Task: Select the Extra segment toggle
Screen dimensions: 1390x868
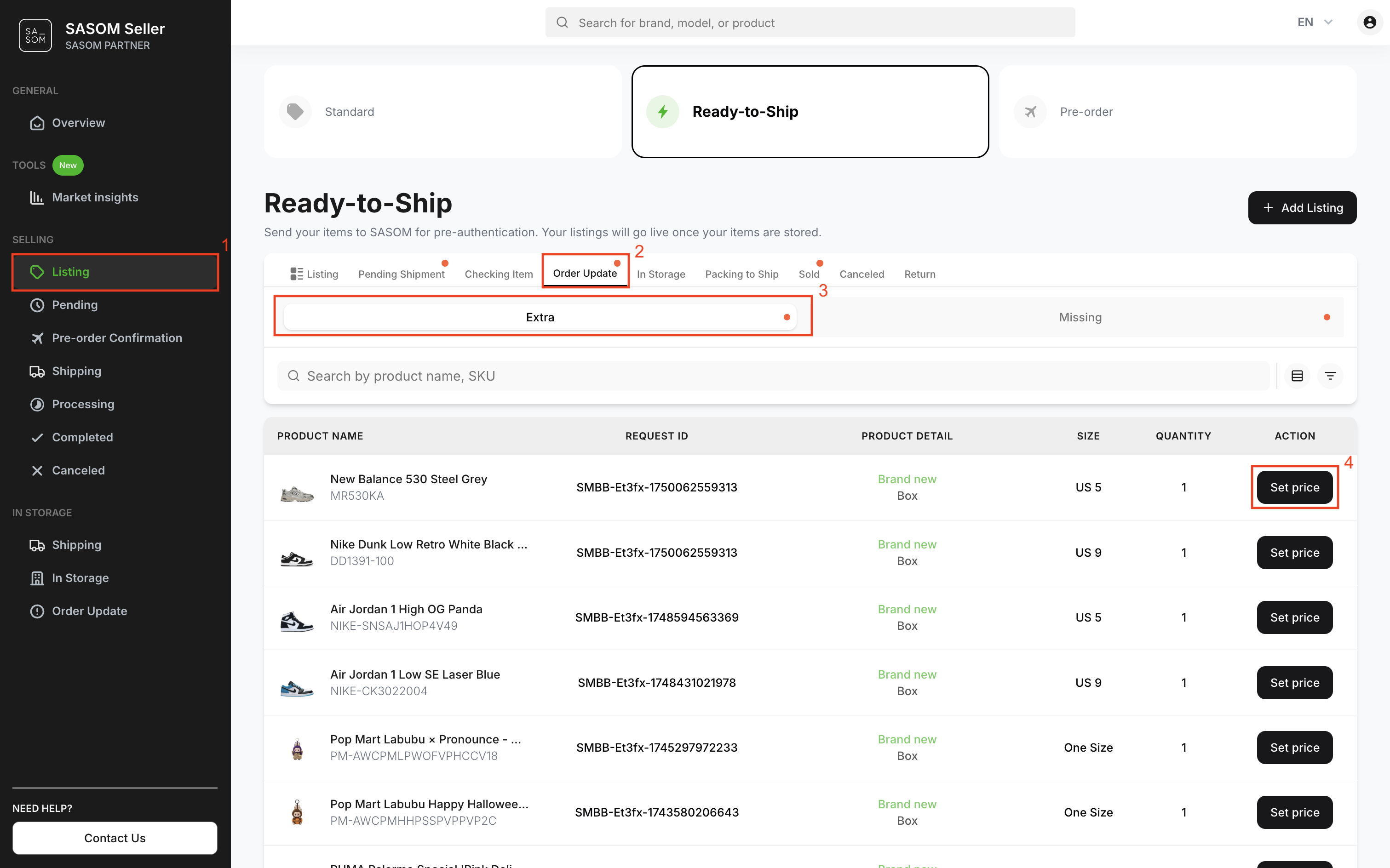Action: click(x=540, y=318)
